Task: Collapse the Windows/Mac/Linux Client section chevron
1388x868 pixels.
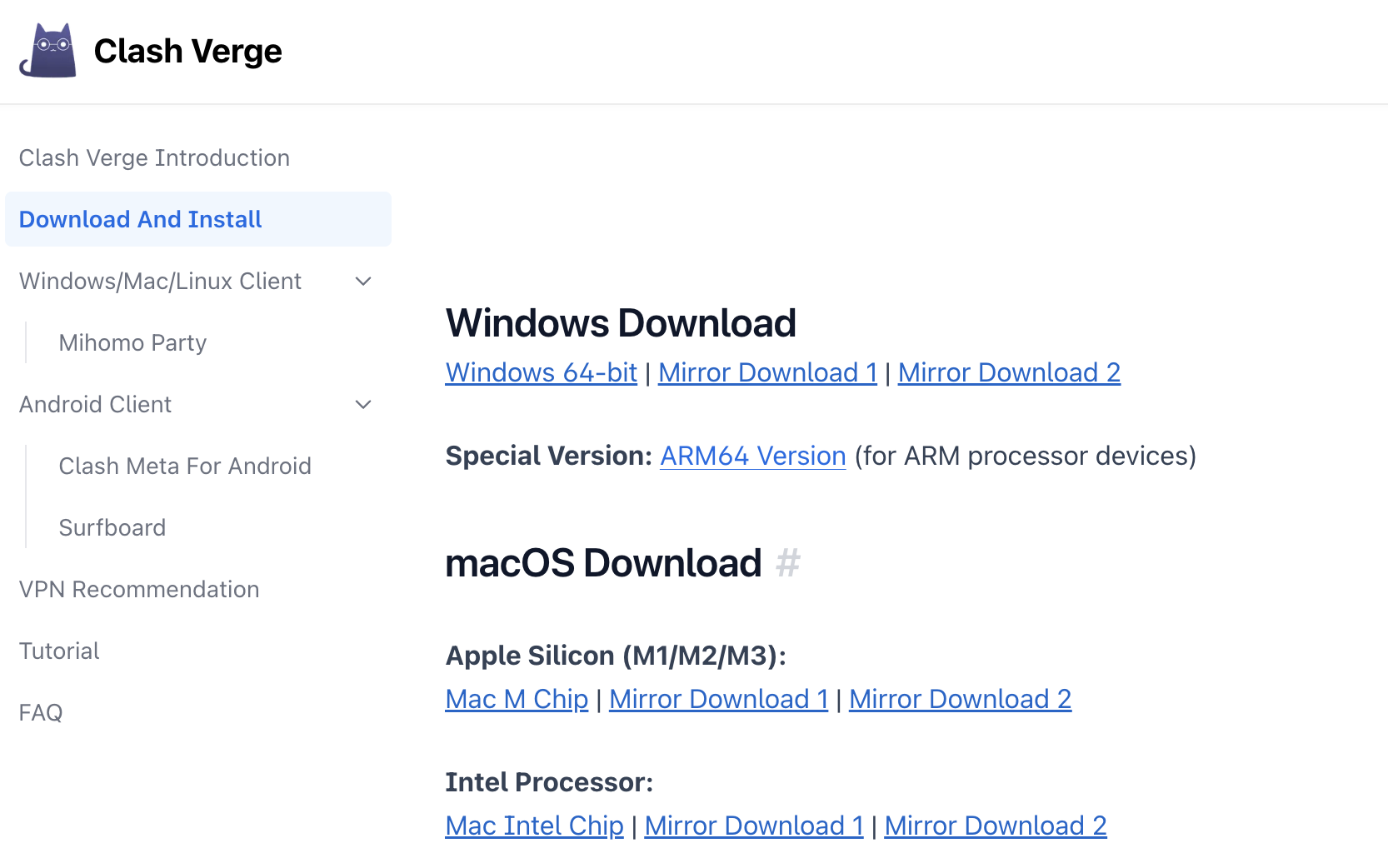Action: 363,282
